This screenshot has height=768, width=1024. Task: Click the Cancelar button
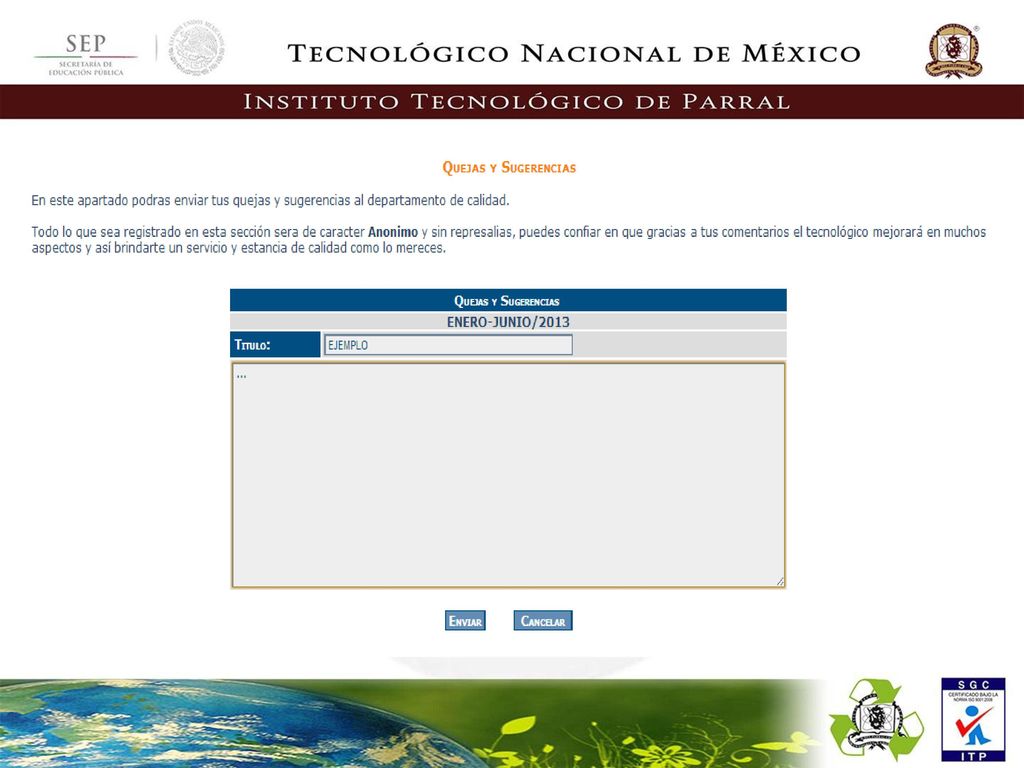[x=543, y=620]
